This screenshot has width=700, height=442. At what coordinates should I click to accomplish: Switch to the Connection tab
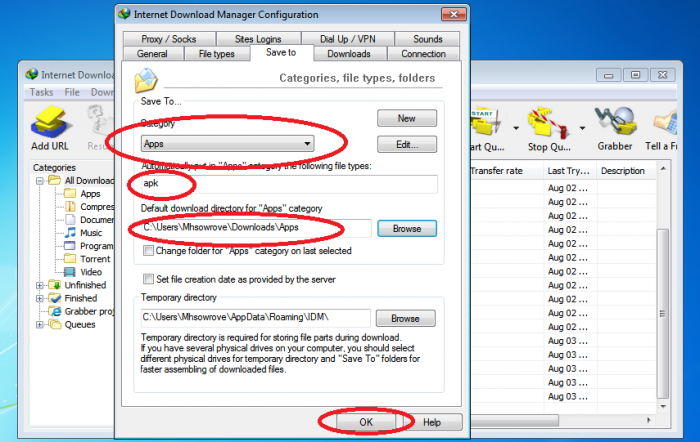click(423, 54)
